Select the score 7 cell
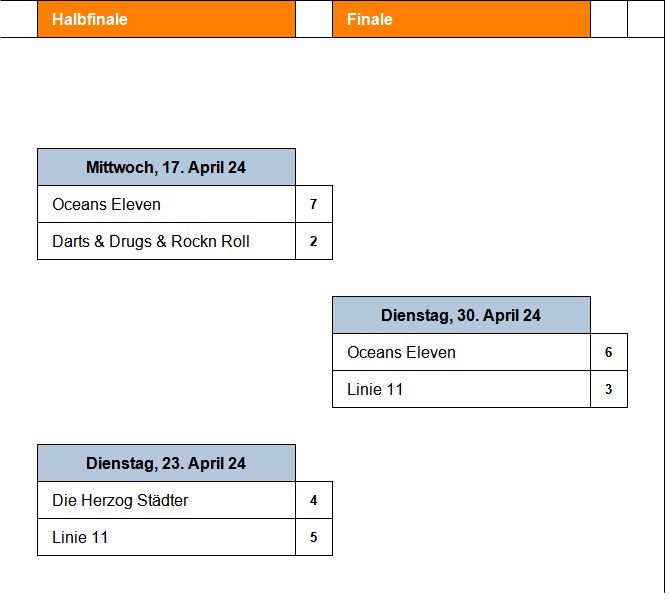The height and width of the screenshot is (605, 670). coord(314,204)
